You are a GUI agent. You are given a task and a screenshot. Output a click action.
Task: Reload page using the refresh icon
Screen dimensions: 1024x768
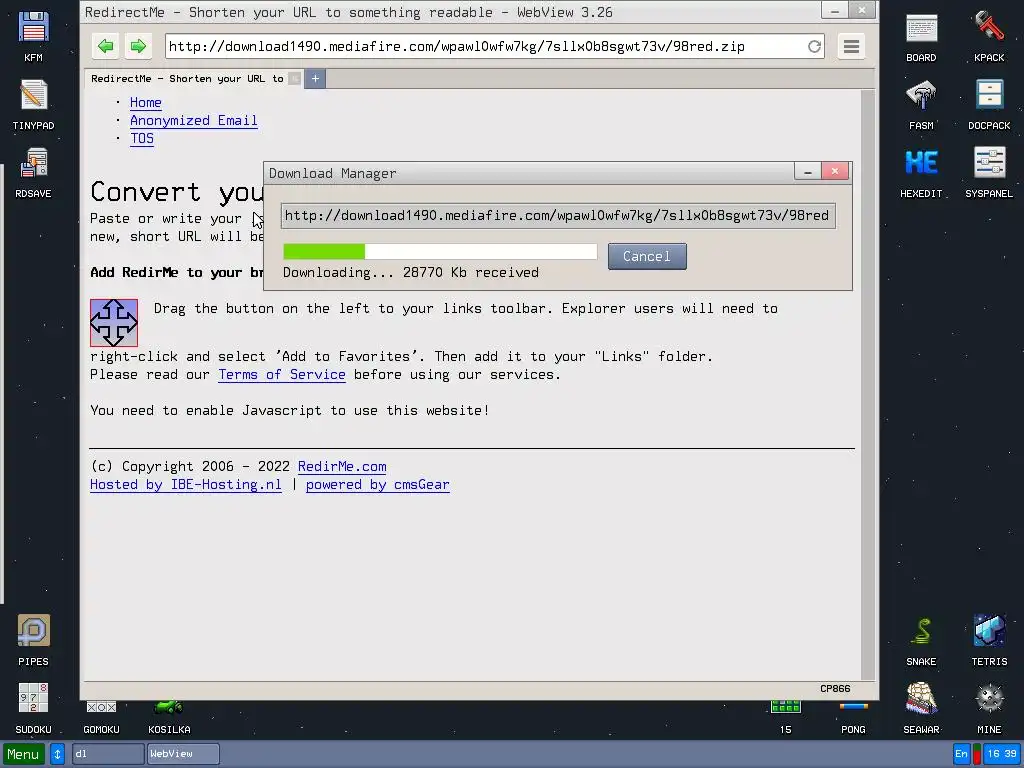tap(814, 46)
